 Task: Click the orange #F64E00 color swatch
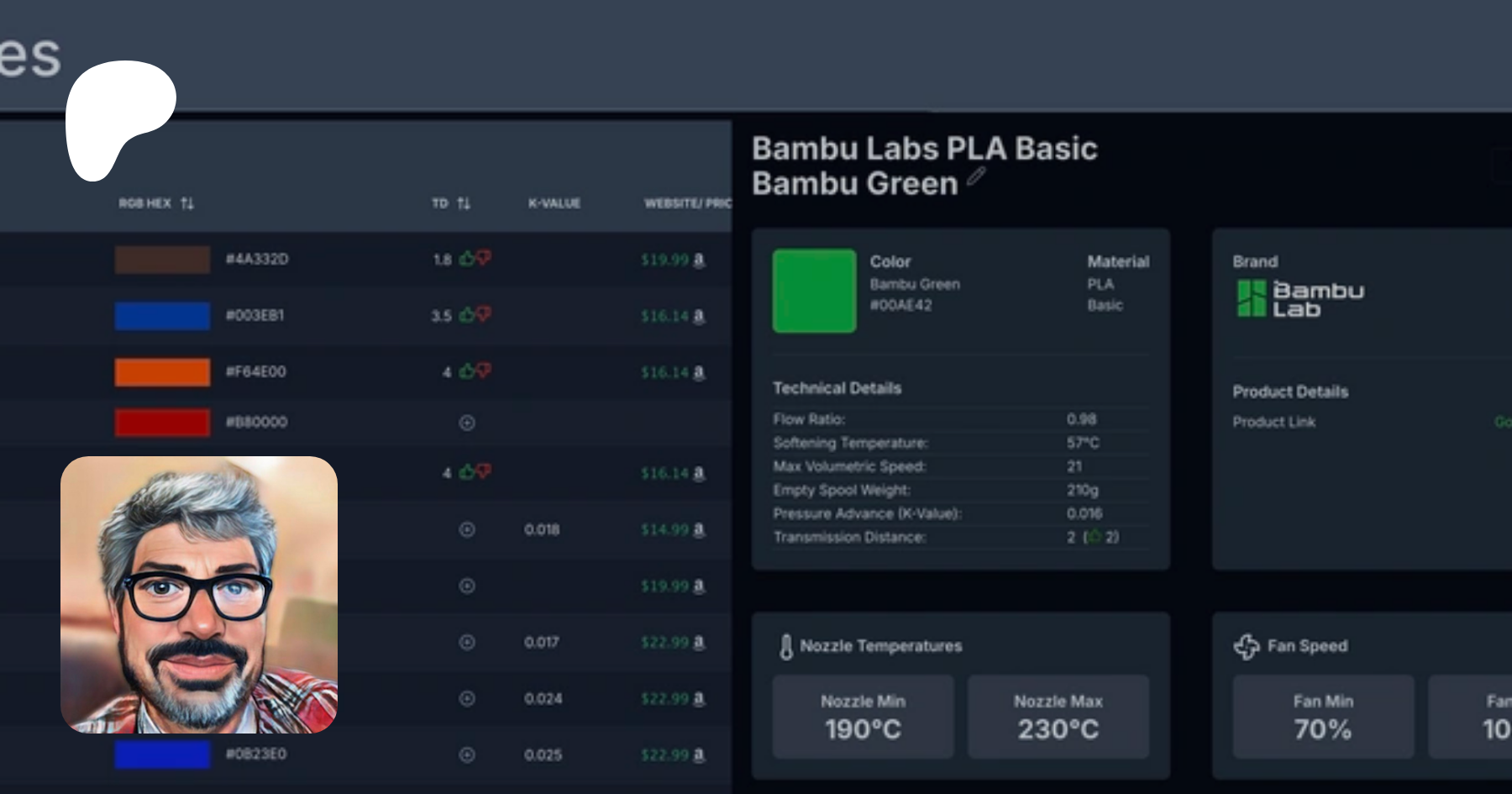pyautogui.click(x=162, y=371)
